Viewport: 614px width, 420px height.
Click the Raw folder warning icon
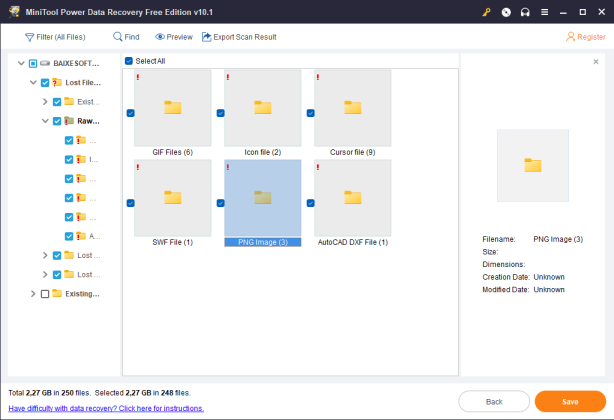[x=69, y=121]
